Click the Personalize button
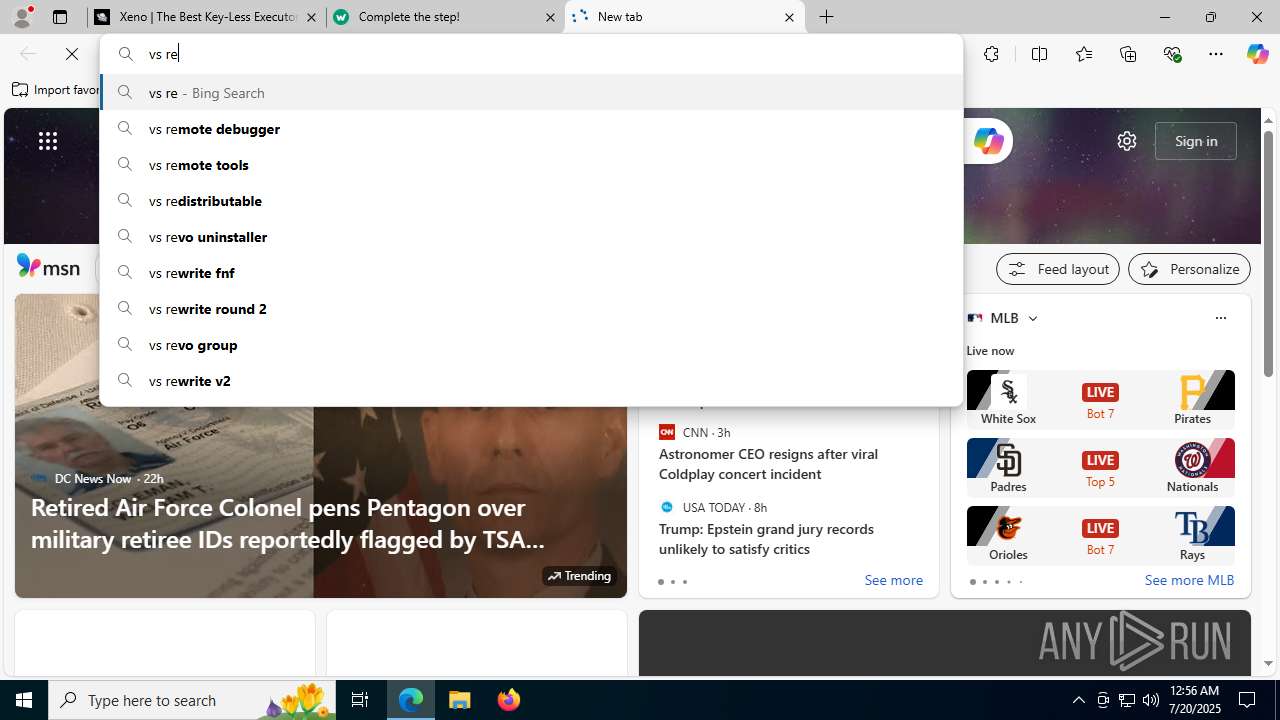Image resolution: width=1280 pixels, height=720 pixels. point(1189,269)
